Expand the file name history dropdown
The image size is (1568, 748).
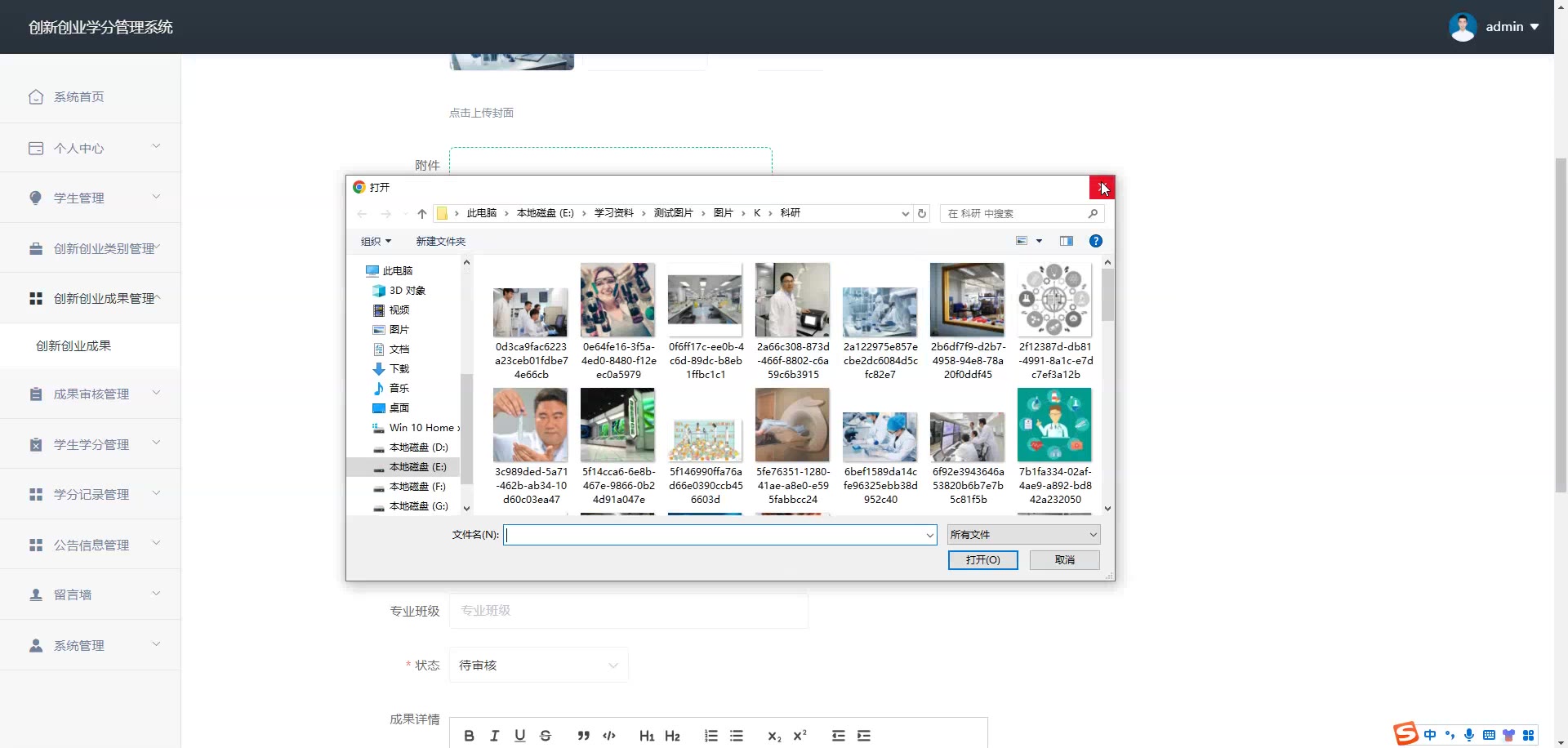pyautogui.click(x=929, y=535)
